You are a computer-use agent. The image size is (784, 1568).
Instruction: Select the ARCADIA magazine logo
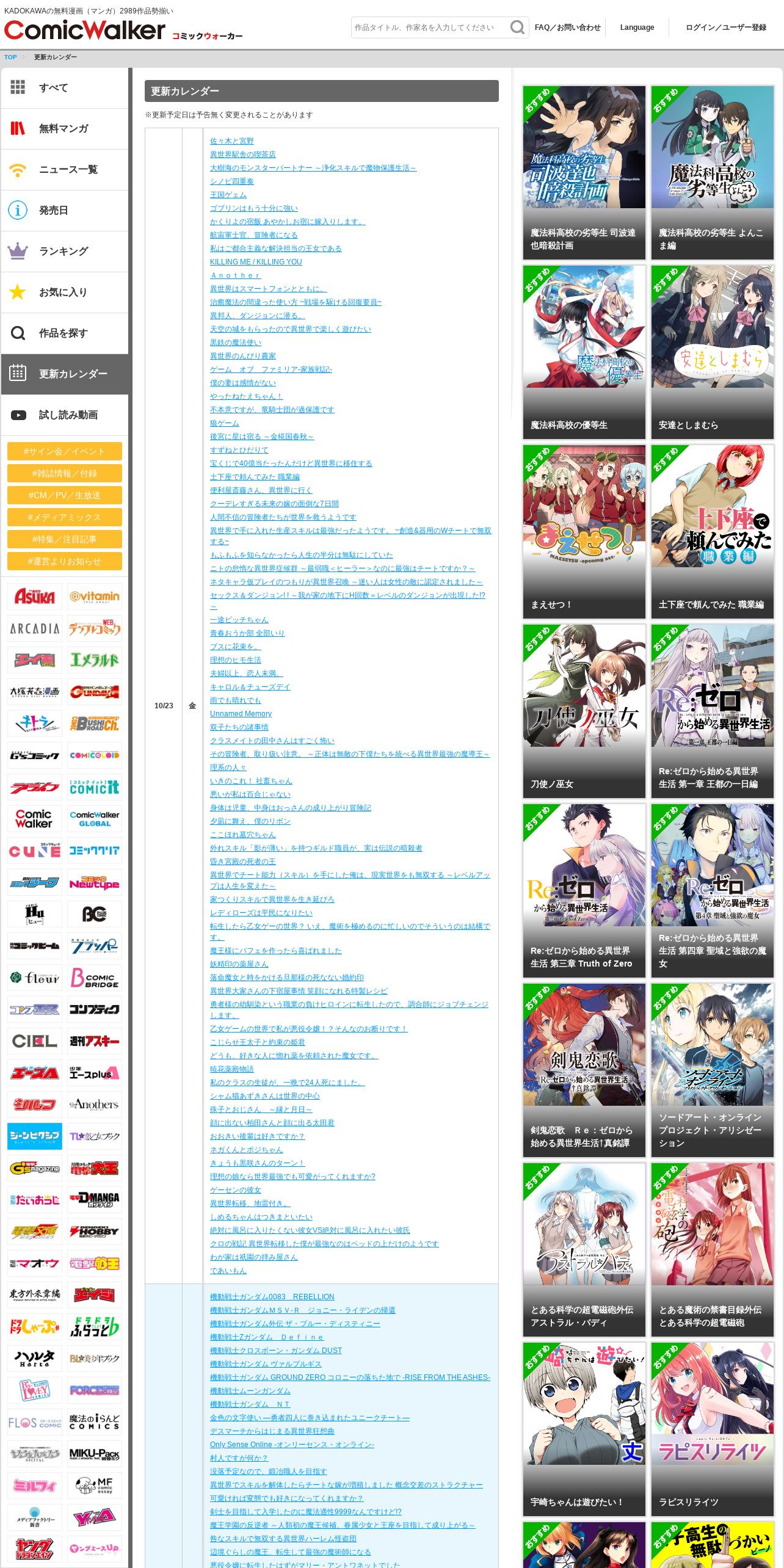pyautogui.click(x=35, y=628)
